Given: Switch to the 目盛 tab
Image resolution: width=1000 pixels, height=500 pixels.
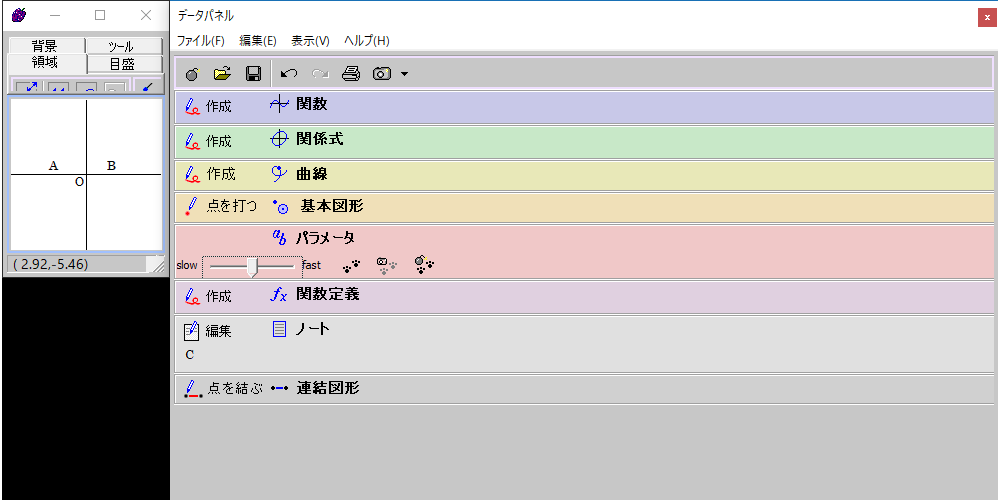Looking at the screenshot, I should click(122, 63).
